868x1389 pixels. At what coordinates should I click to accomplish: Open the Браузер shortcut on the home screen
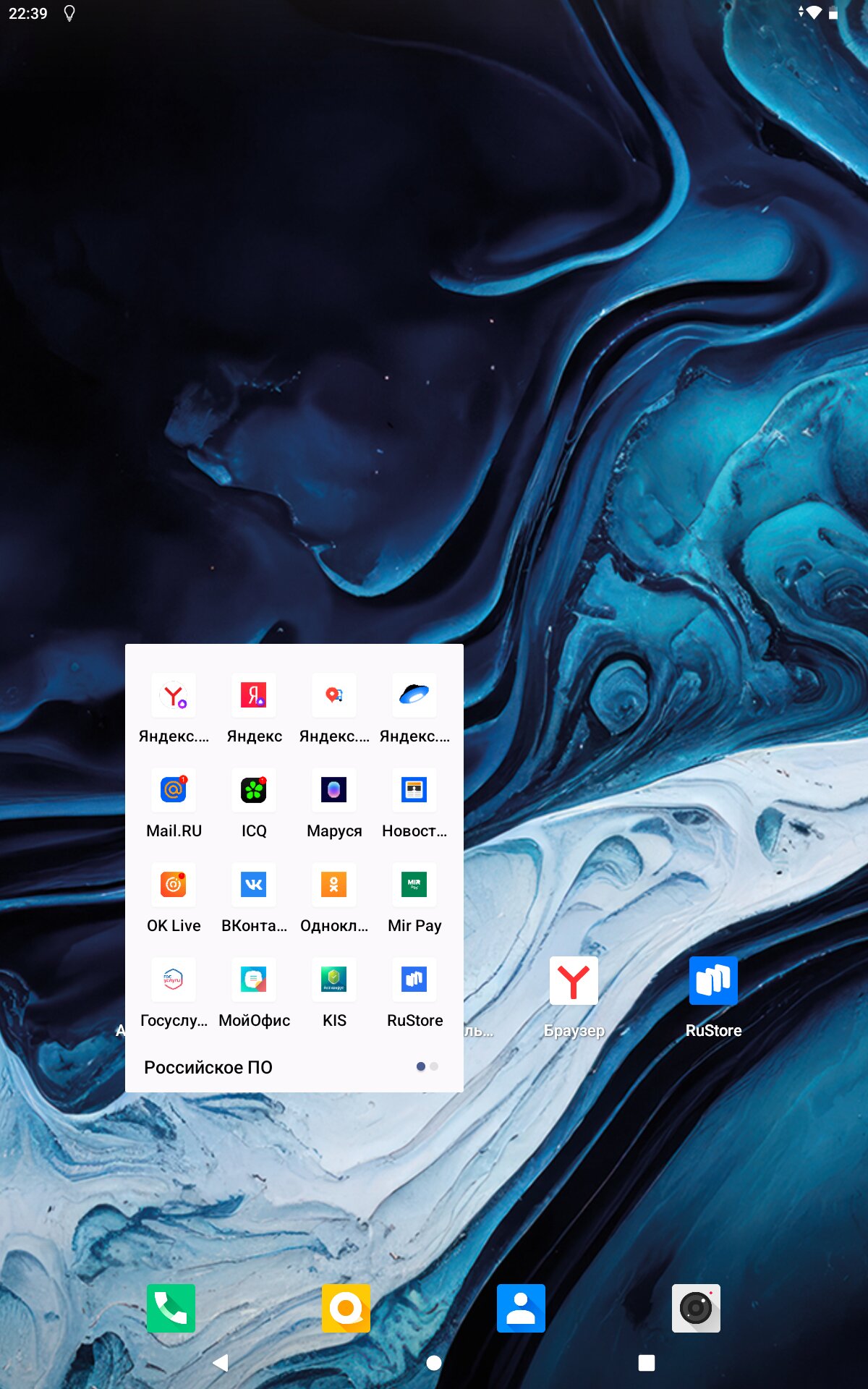coord(574,981)
